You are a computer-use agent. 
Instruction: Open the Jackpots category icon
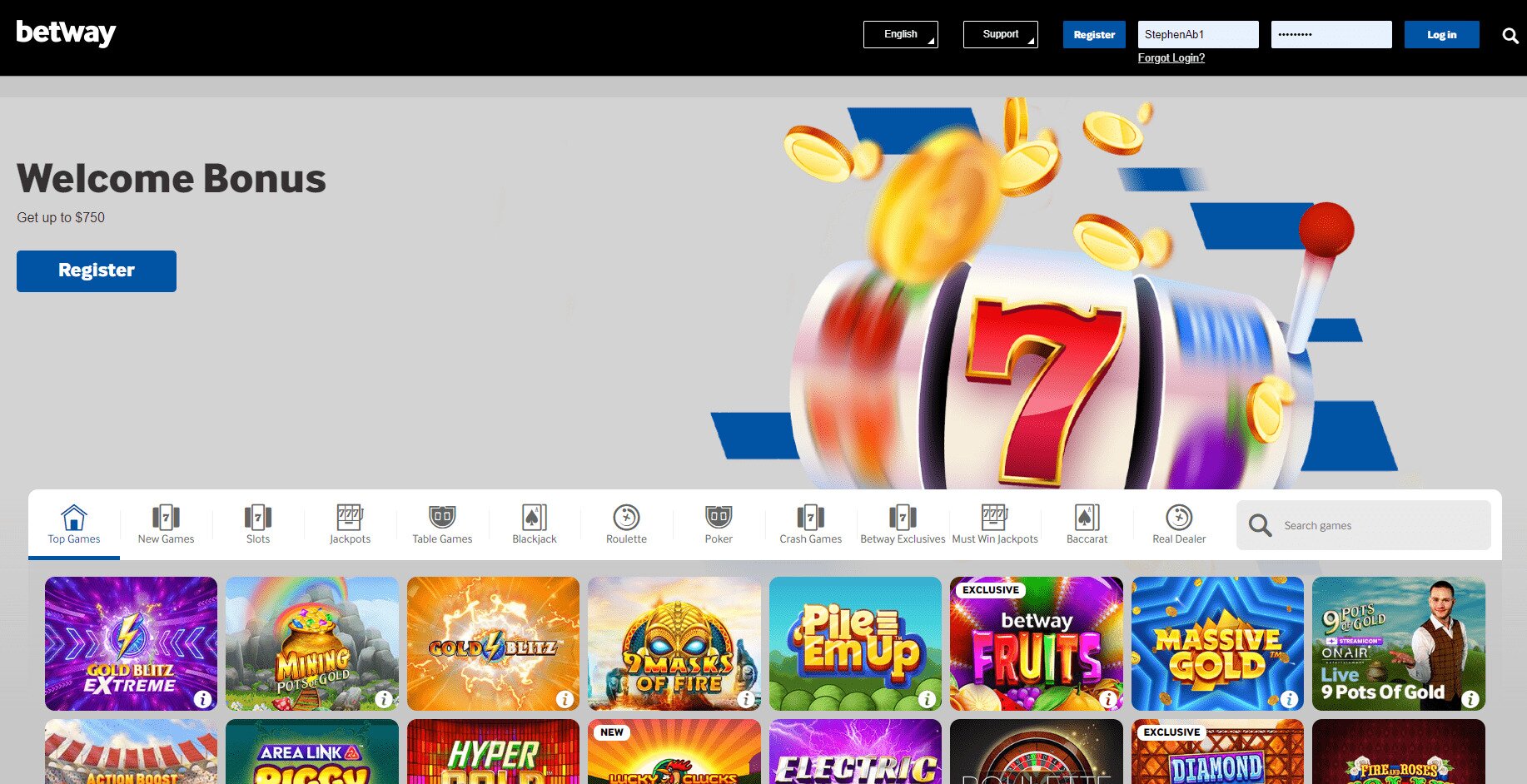(350, 518)
